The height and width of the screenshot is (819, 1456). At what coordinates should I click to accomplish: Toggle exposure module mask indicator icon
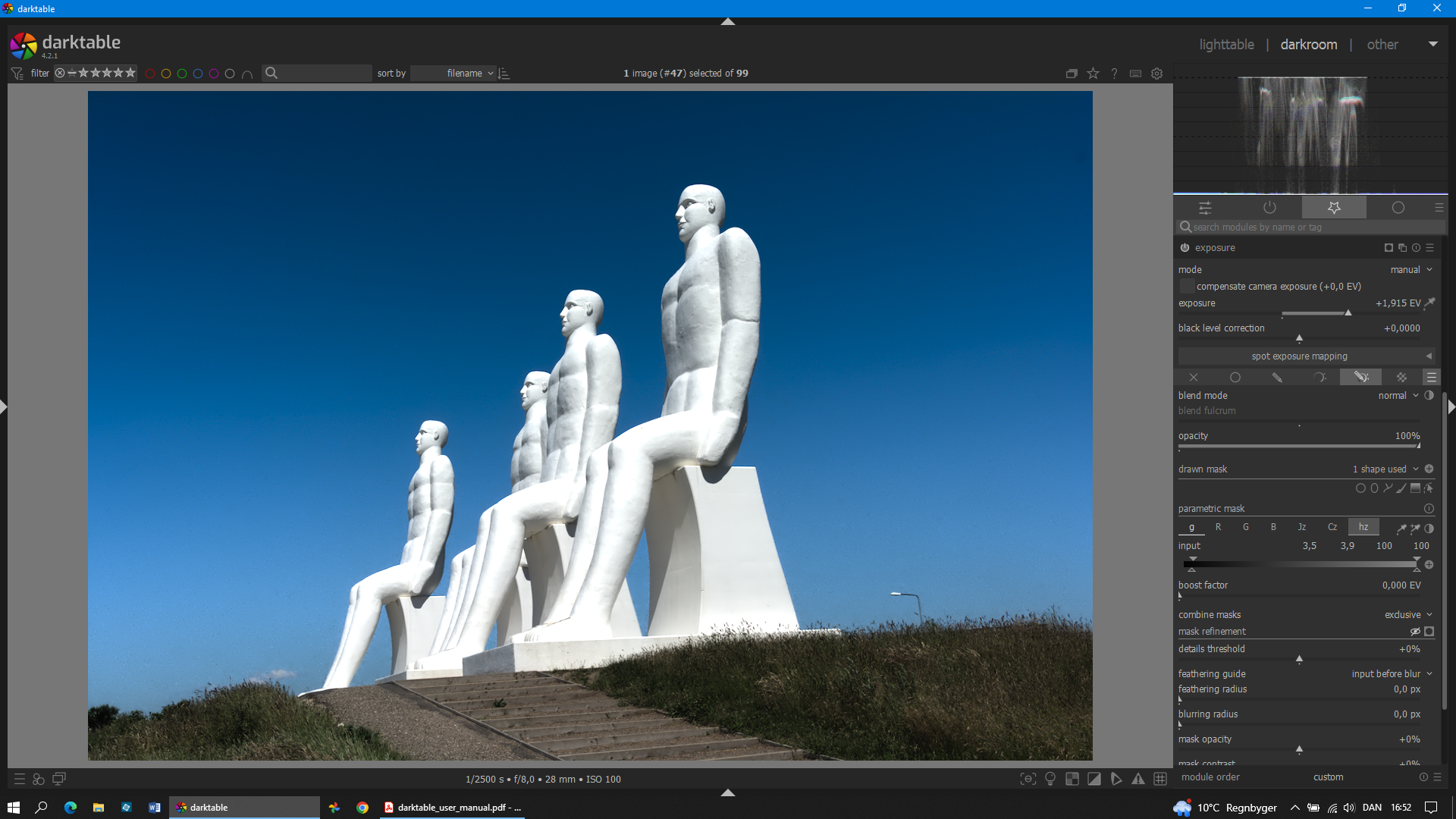(x=1389, y=248)
